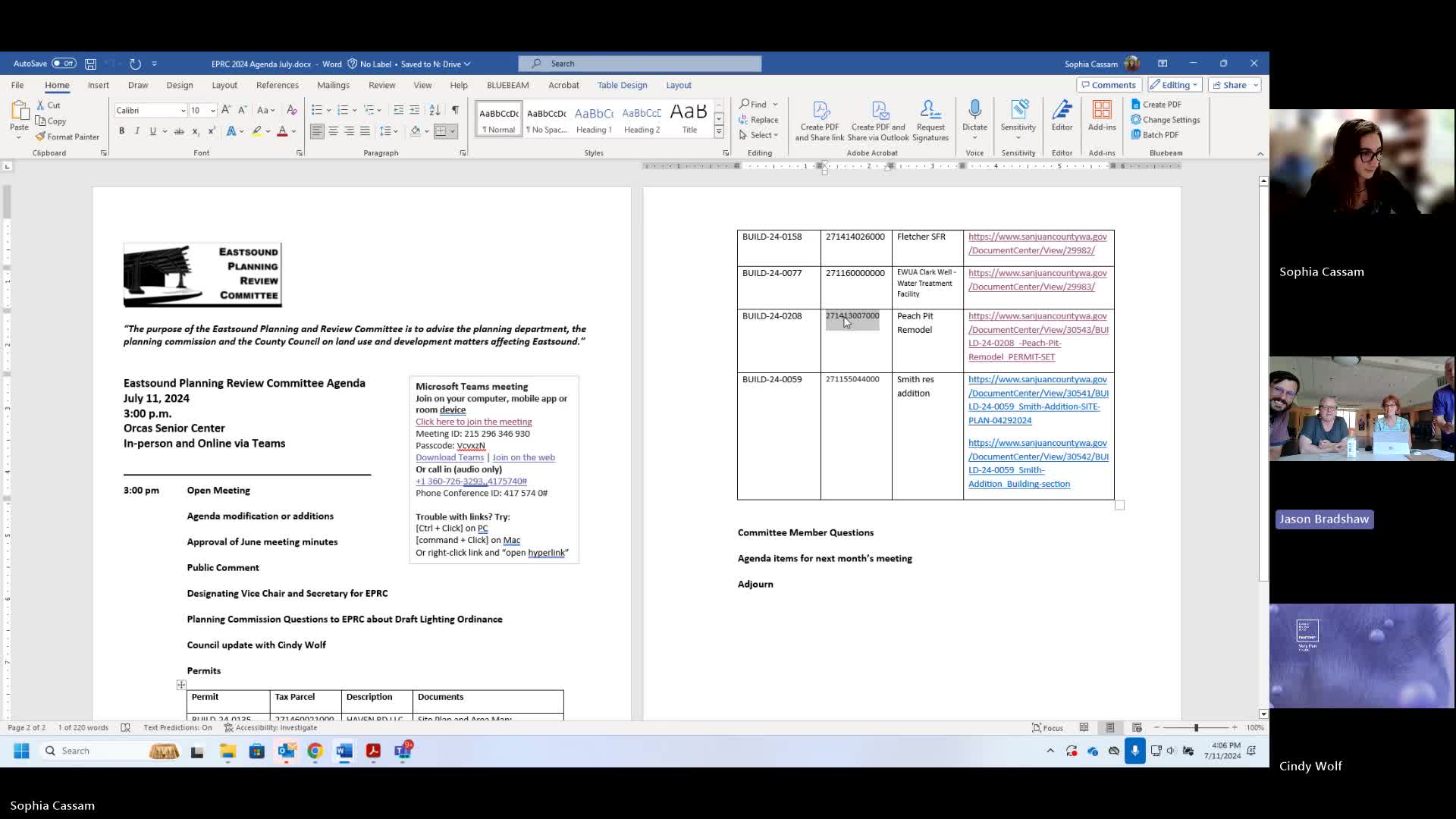Click the 'Click here to join the meeting' link
This screenshot has height=819, width=1456.
tap(473, 422)
